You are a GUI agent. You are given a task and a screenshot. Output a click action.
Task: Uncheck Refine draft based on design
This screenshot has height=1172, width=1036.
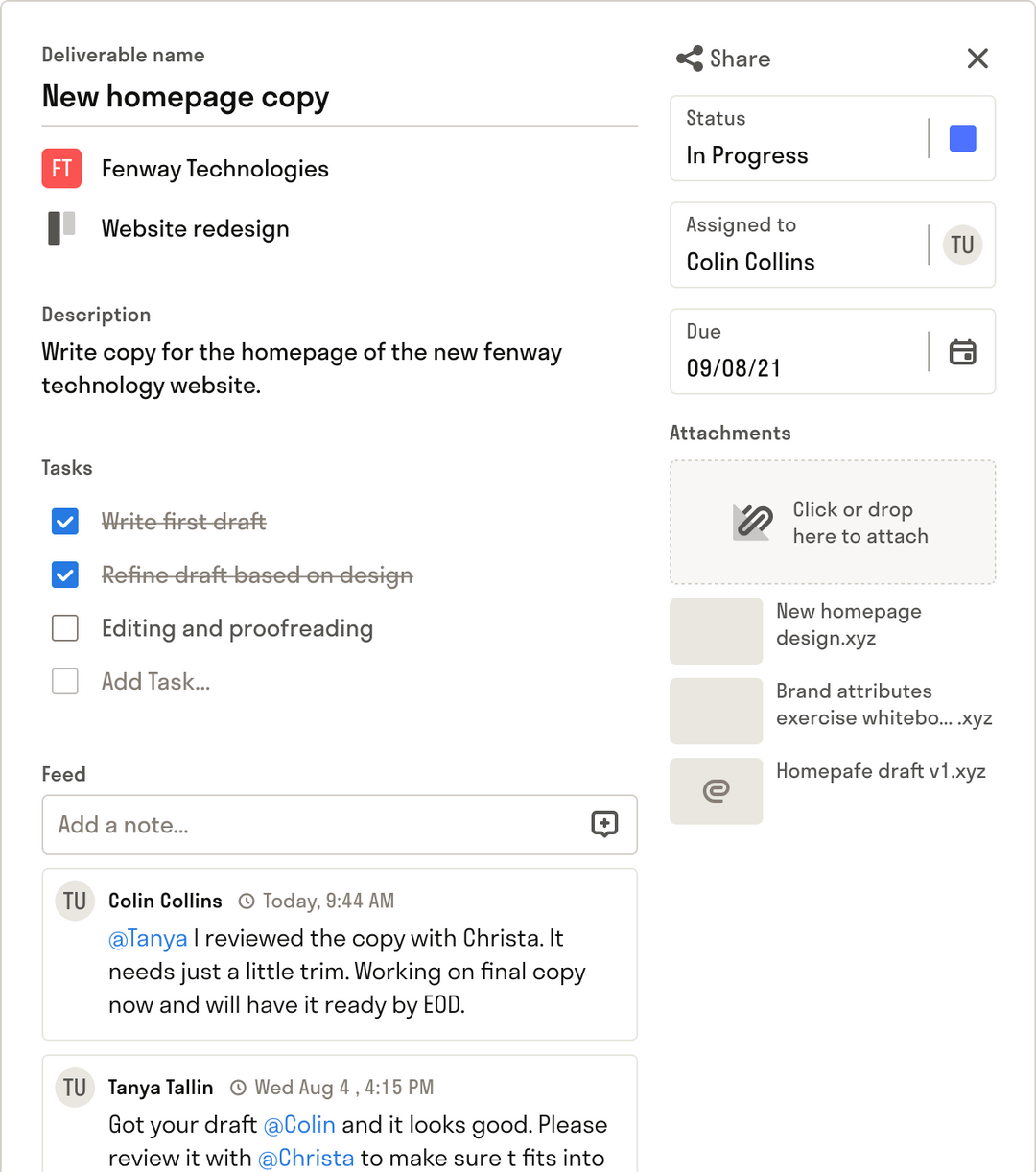point(64,574)
